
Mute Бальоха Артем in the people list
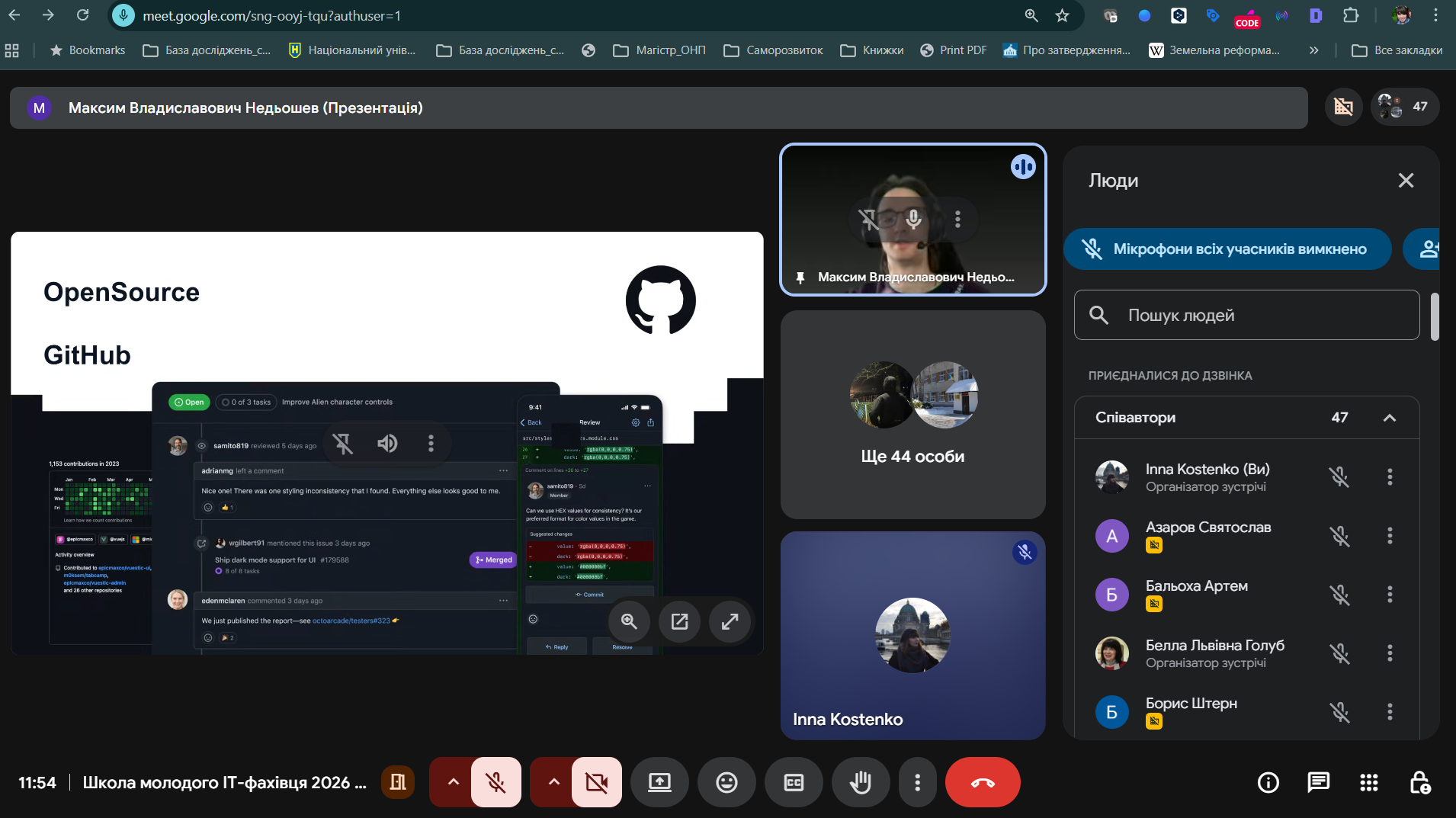click(1339, 595)
